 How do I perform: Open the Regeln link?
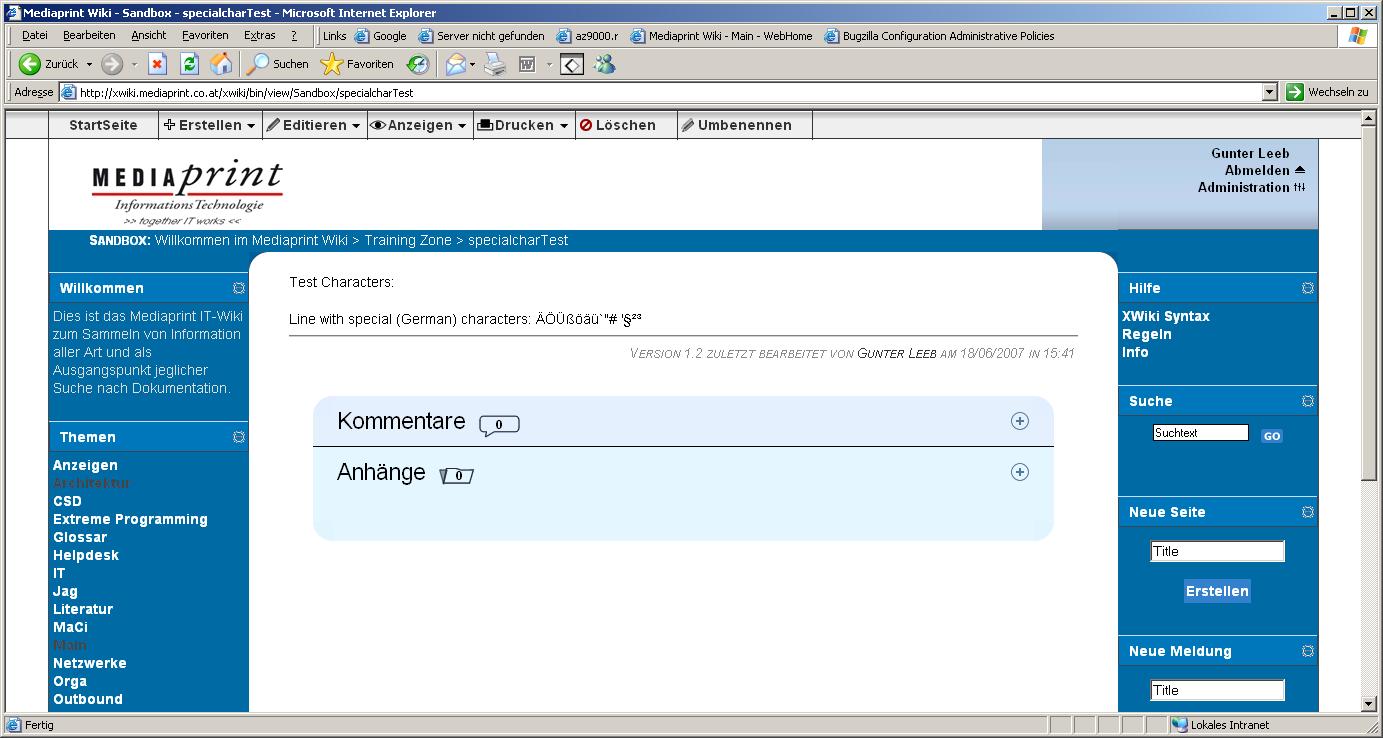pyautogui.click(x=1147, y=334)
